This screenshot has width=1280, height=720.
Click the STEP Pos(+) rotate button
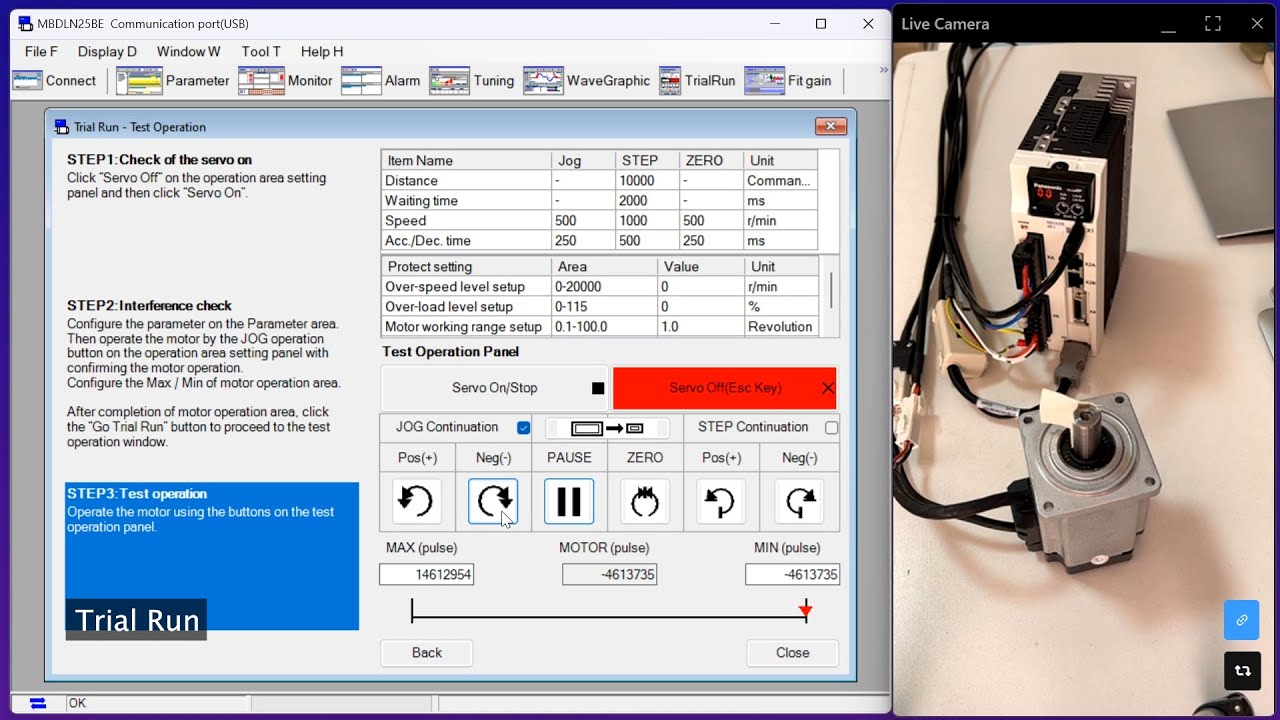tap(721, 501)
